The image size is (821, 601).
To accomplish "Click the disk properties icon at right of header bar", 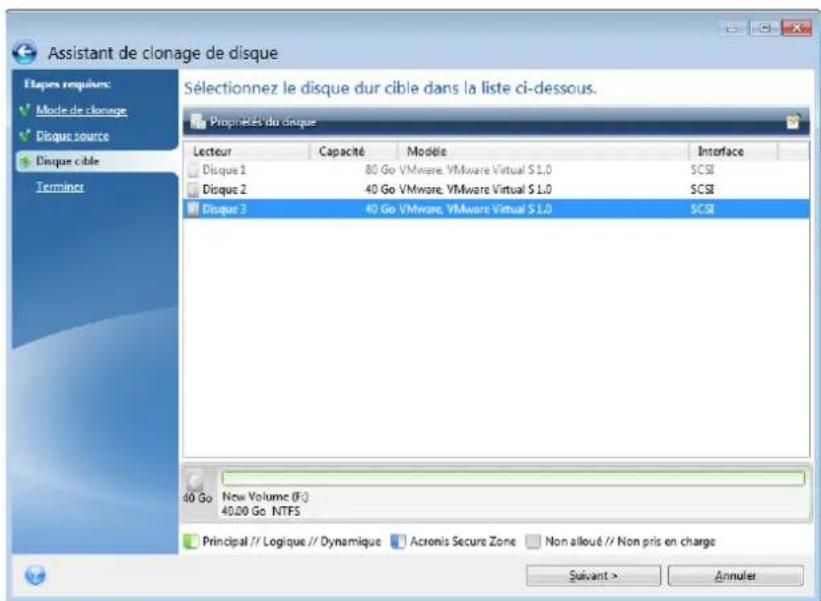I will pos(793,121).
